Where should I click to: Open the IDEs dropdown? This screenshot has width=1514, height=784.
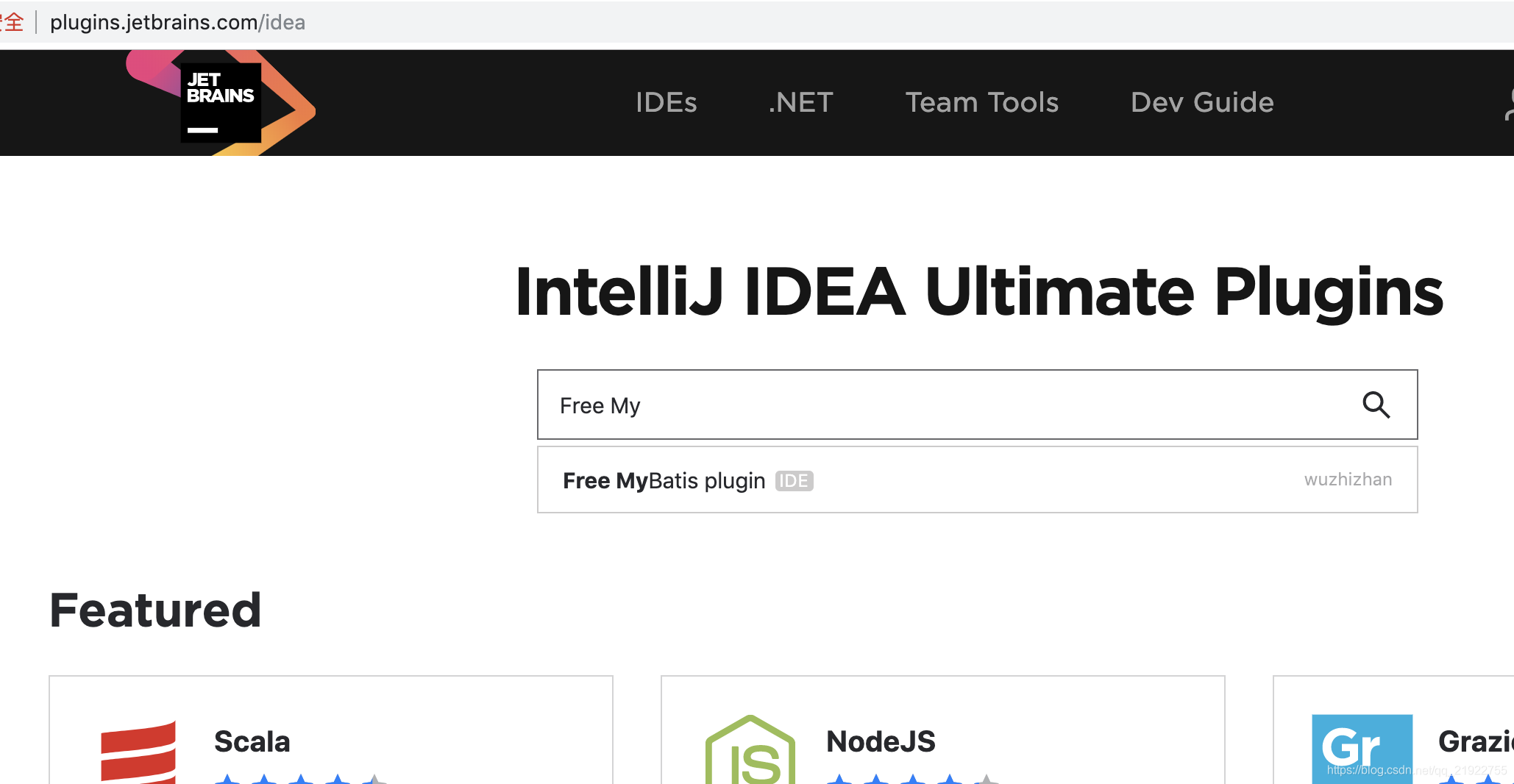[666, 103]
